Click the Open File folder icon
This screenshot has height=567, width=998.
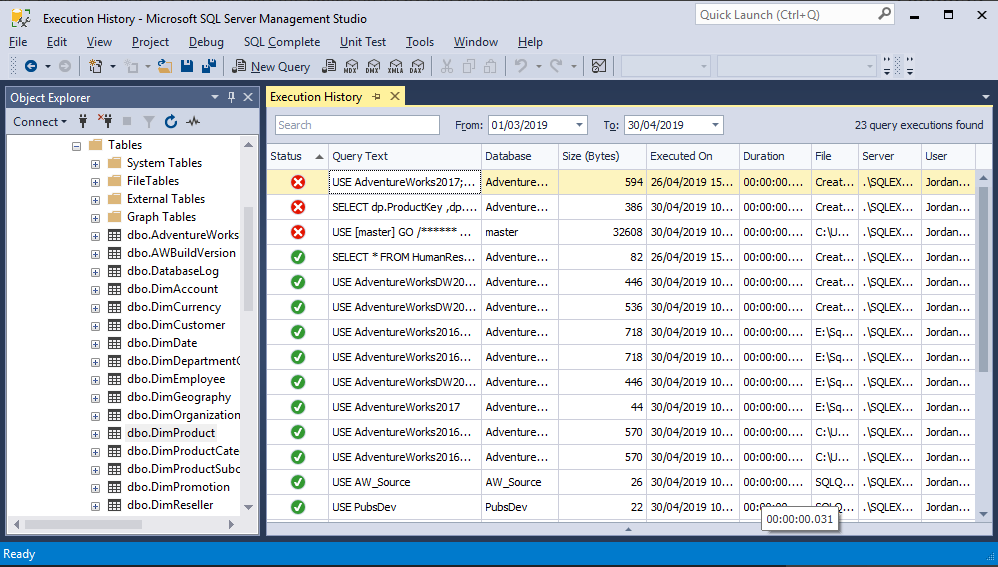point(165,66)
